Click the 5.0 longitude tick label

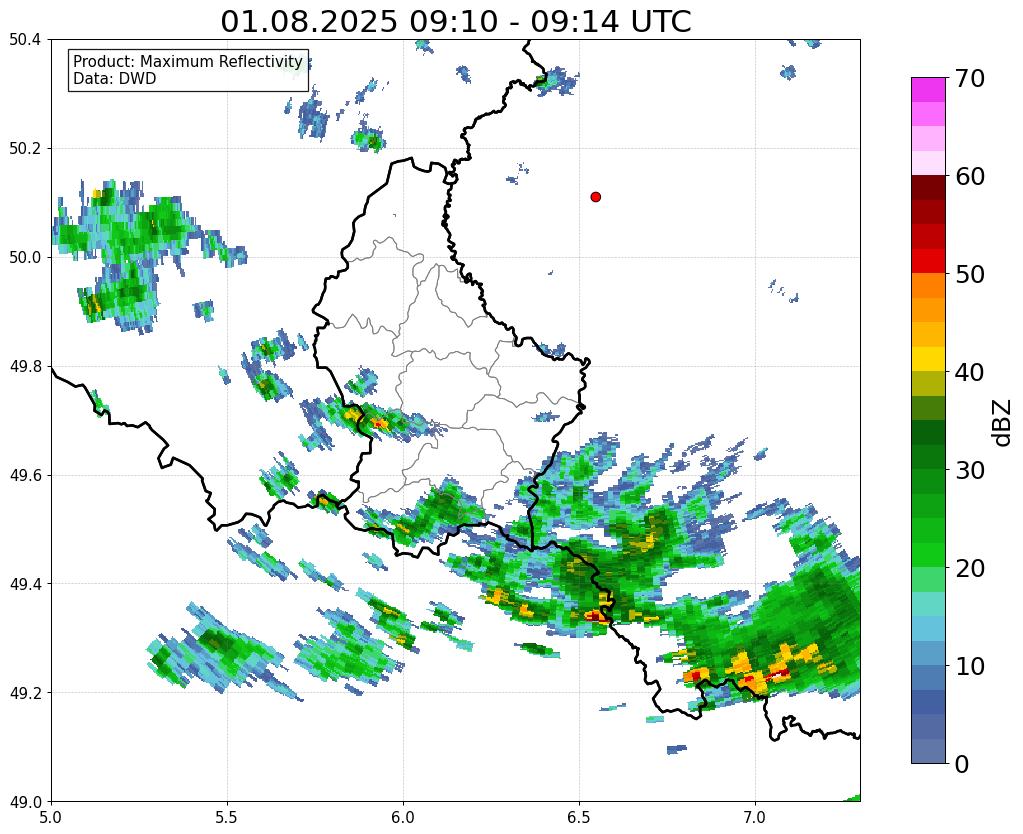click(51, 817)
